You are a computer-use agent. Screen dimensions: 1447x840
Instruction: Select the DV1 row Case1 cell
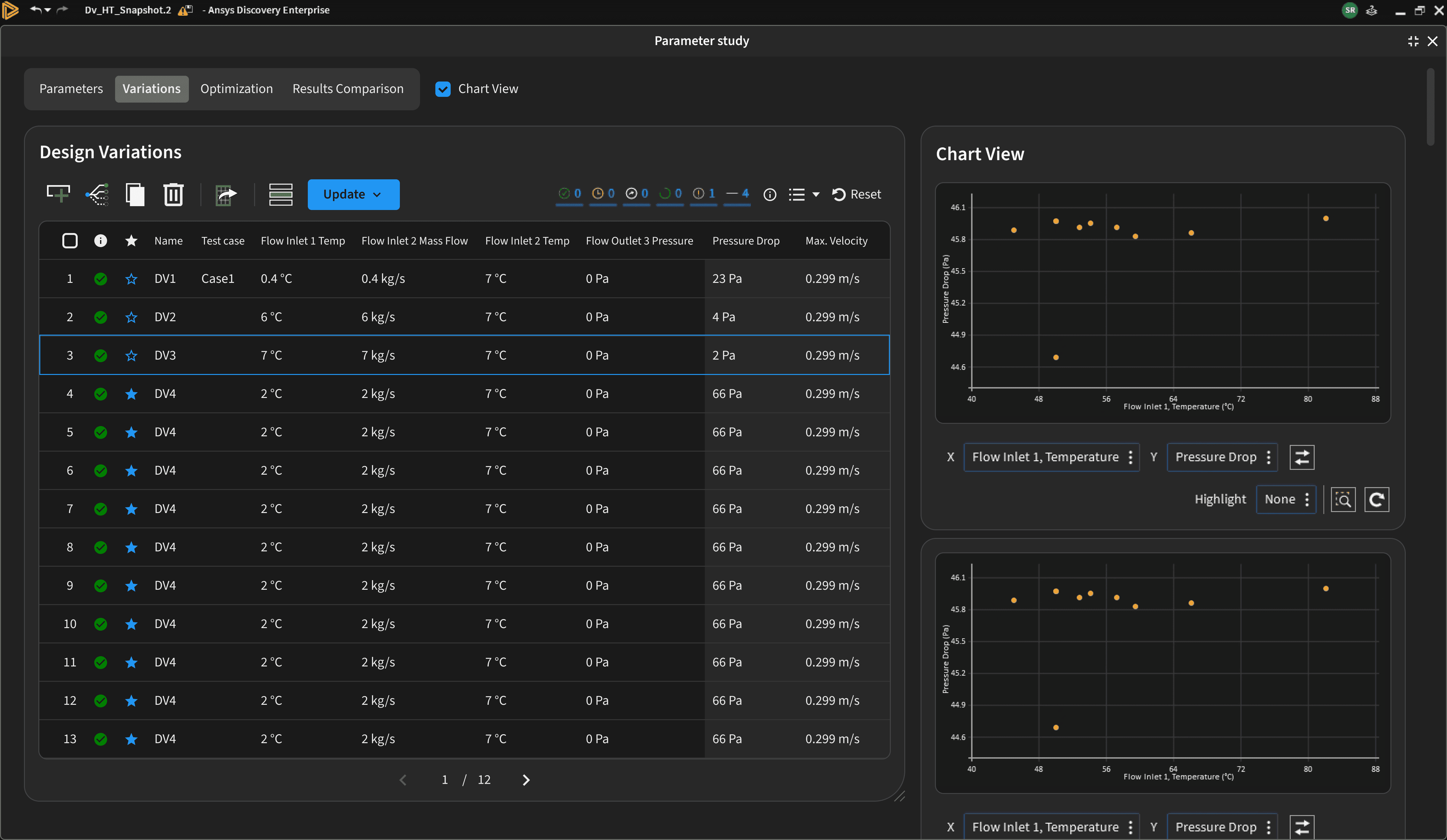tap(218, 278)
